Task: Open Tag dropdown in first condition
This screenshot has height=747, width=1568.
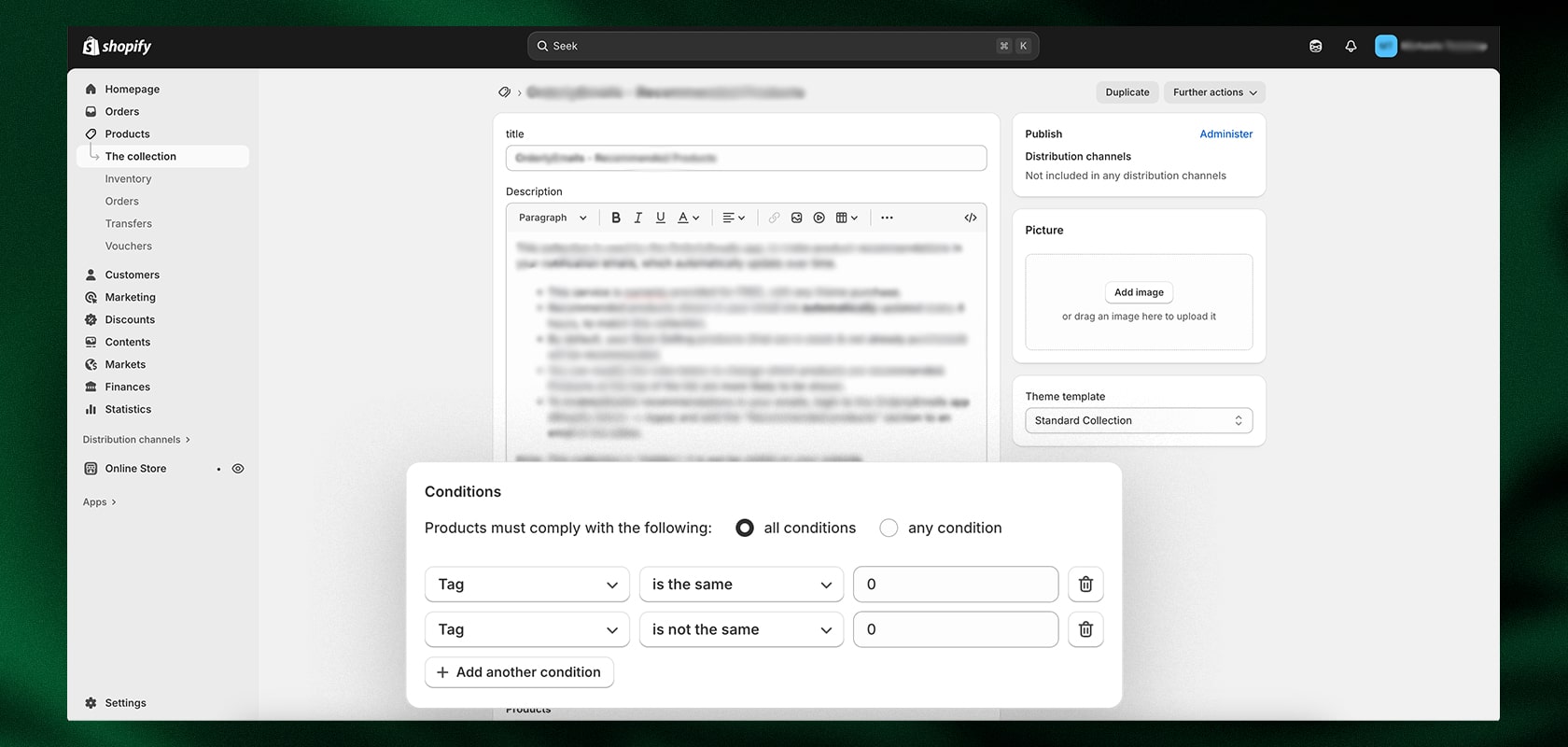Action: tap(527, 585)
